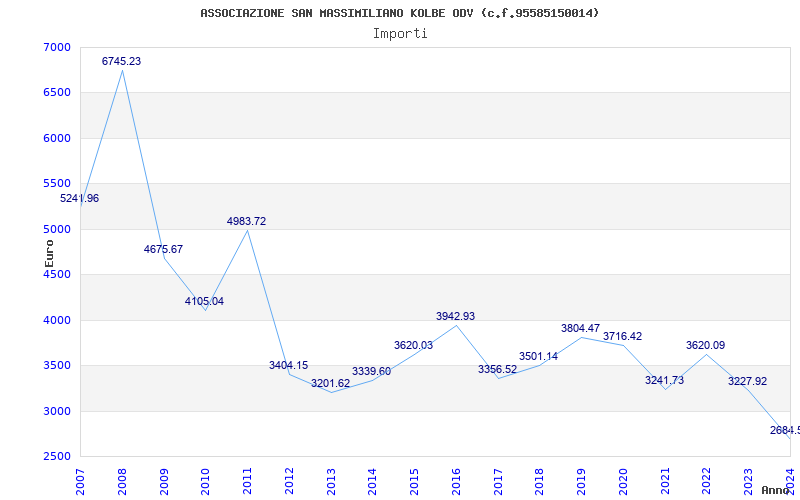Click the 2016 year label
This screenshot has width=800, height=500.
point(456,482)
